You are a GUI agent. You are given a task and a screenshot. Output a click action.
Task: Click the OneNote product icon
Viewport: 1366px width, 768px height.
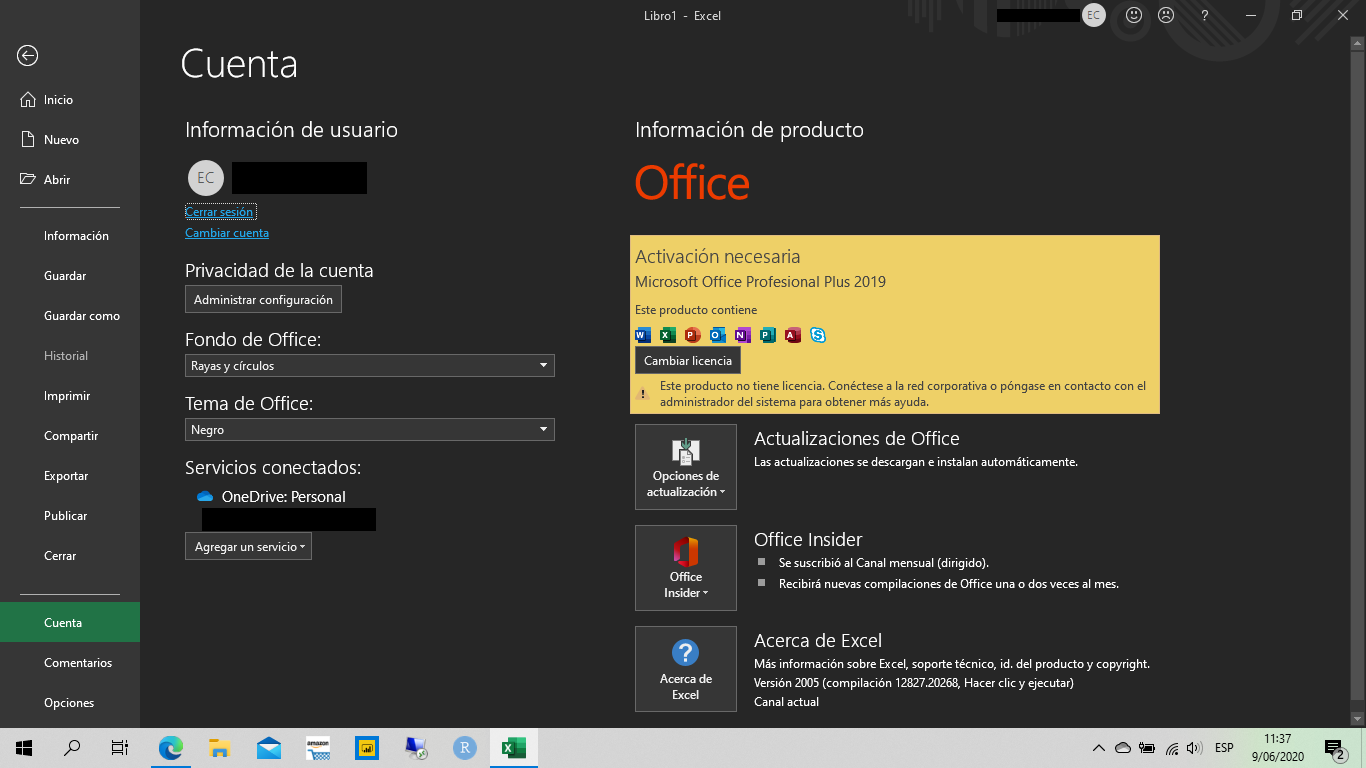[743, 335]
